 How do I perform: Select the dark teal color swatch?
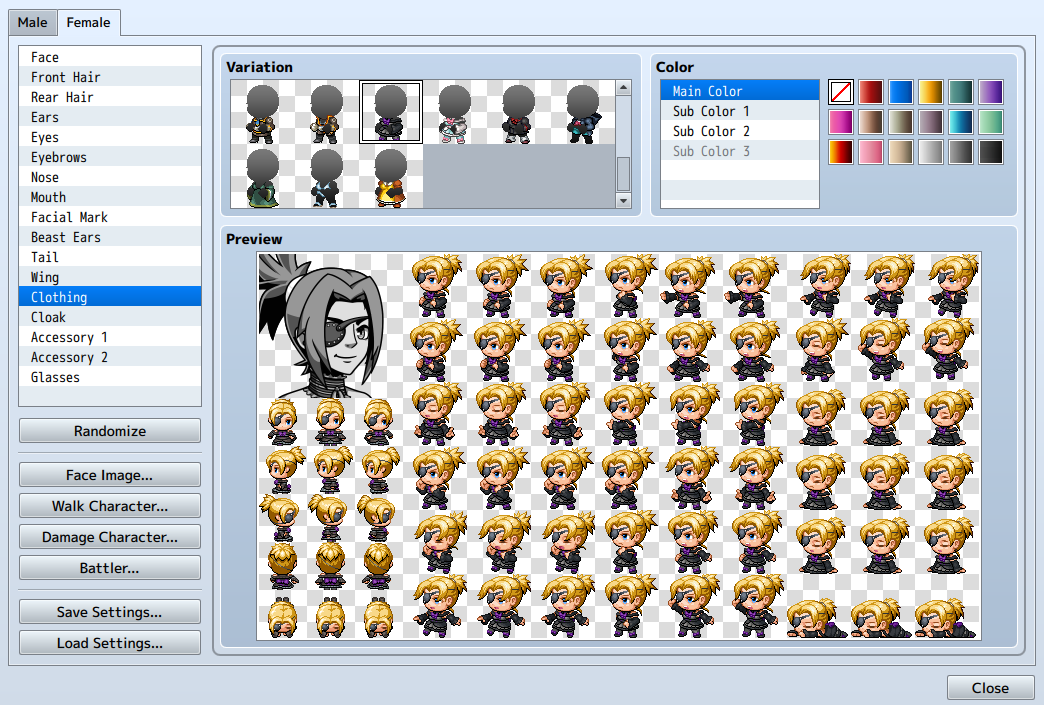(961, 92)
